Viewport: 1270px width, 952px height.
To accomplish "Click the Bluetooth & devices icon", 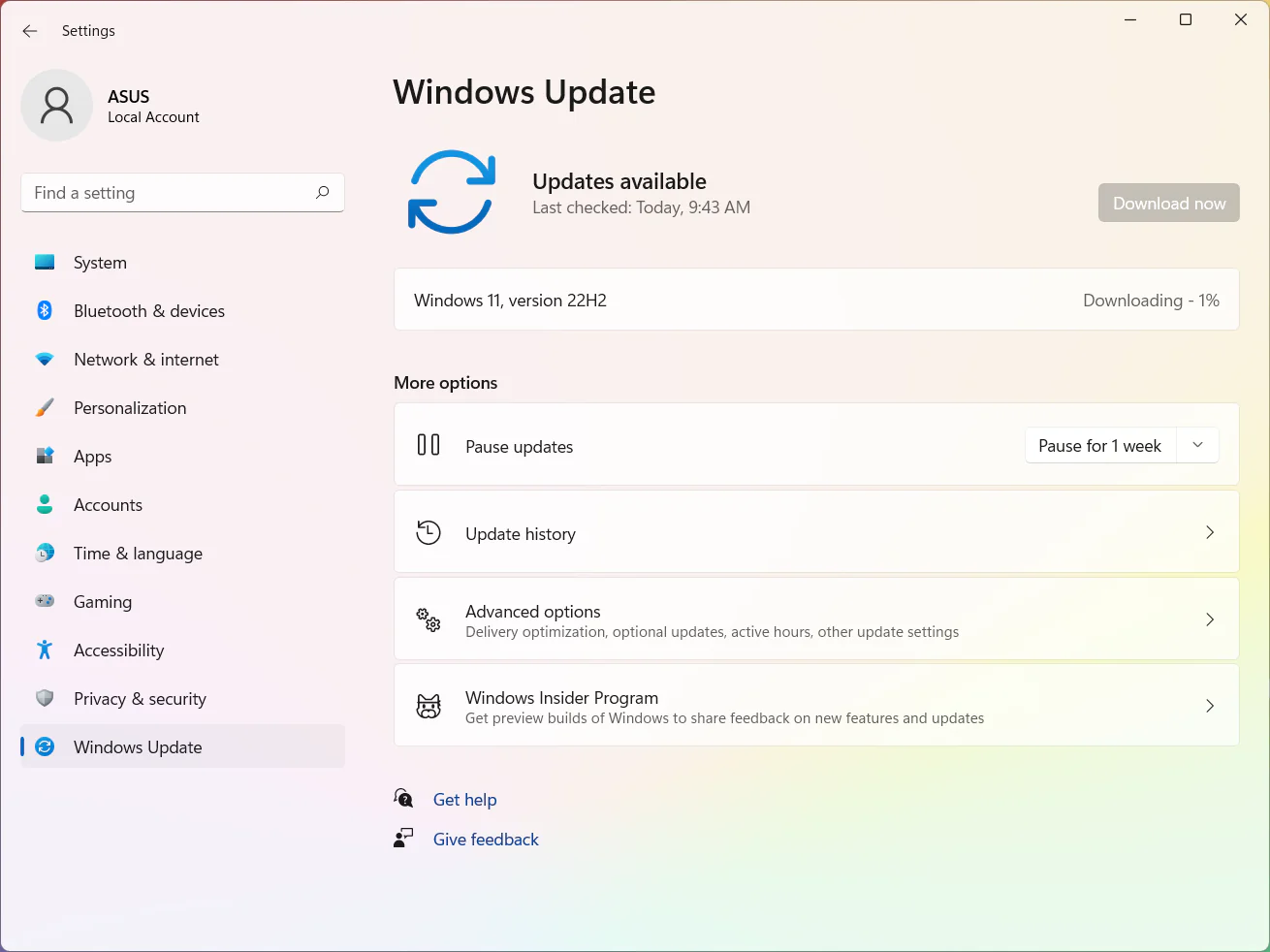I will point(45,310).
